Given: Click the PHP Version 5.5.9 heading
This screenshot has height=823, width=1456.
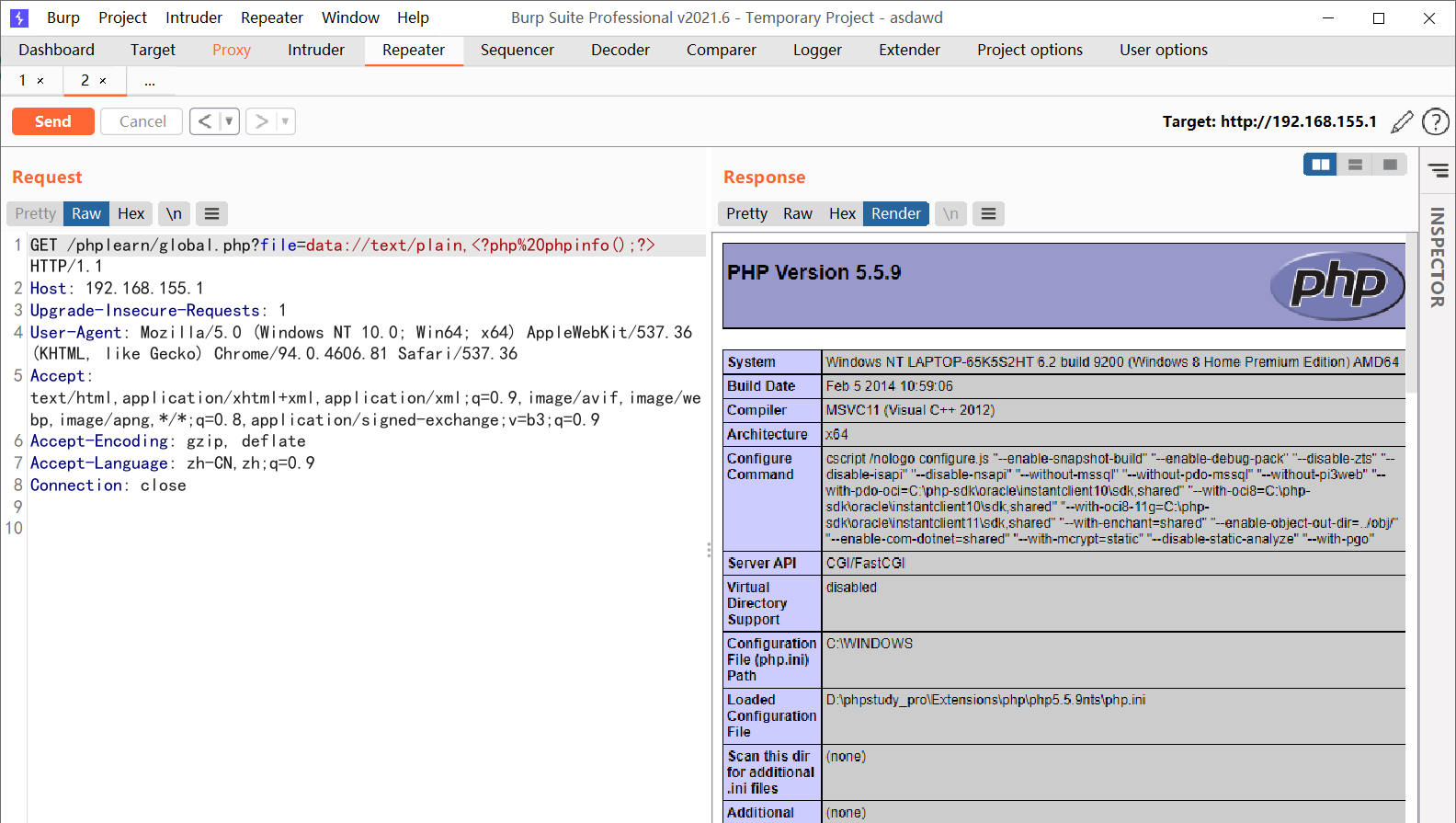Looking at the screenshot, I should (x=814, y=273).
